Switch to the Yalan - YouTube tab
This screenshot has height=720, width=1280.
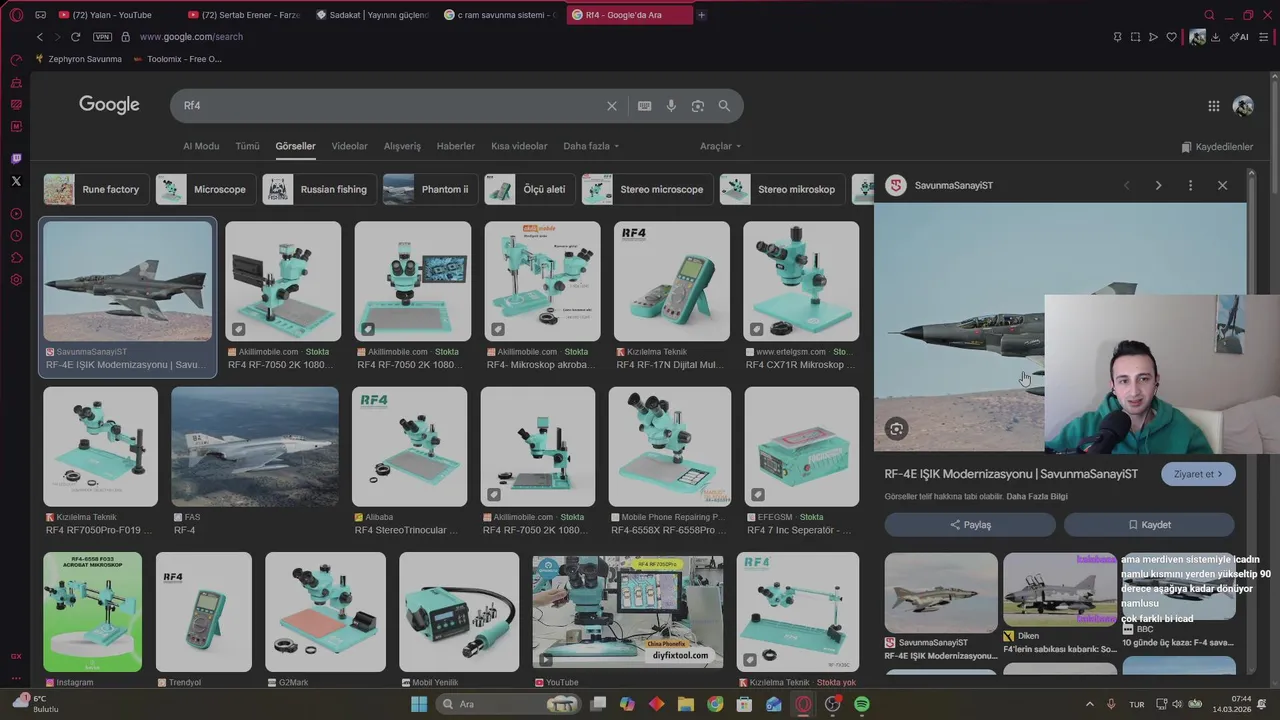[113, 15]
